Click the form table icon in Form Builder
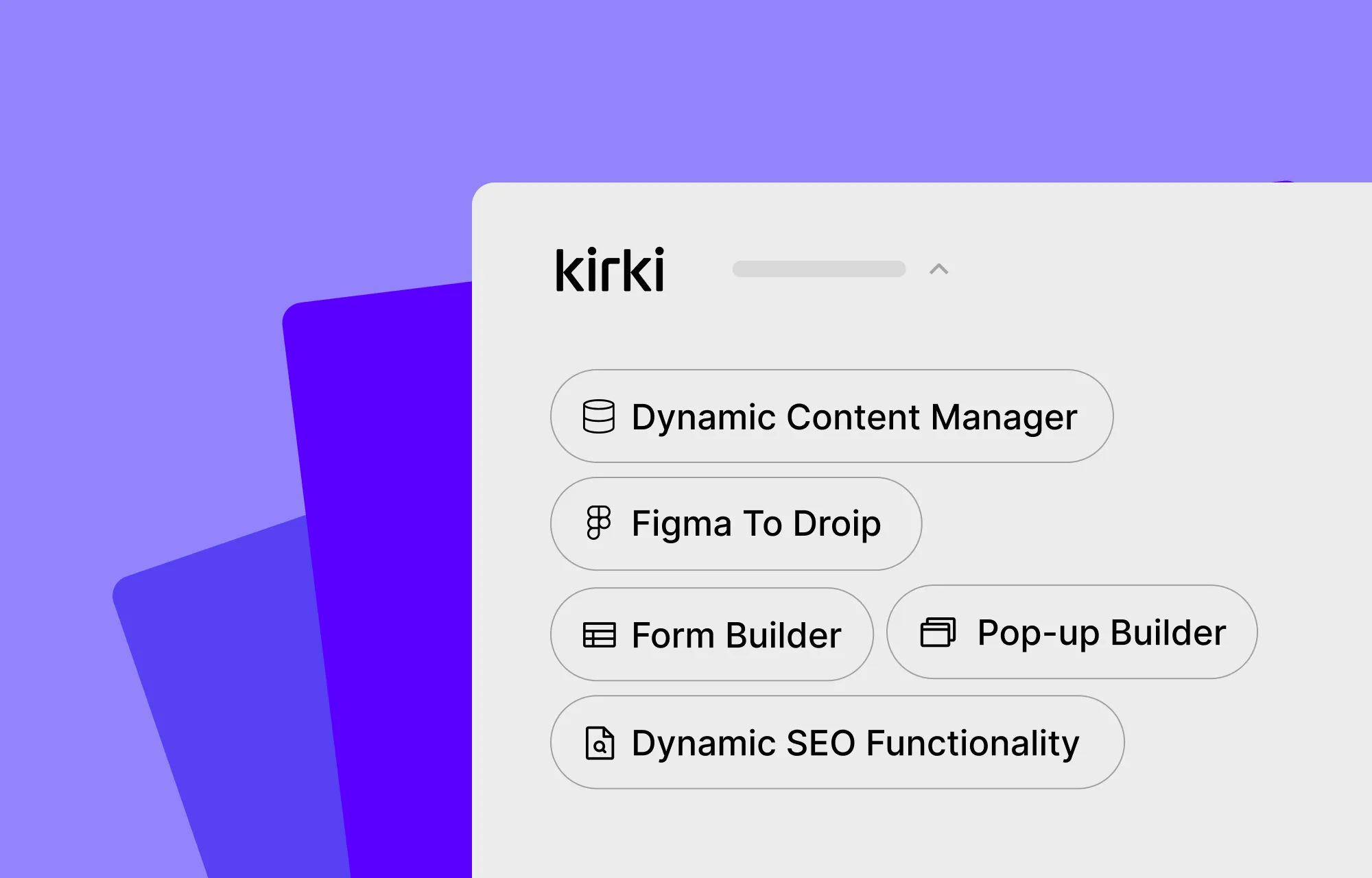 (x=599, y=635)
